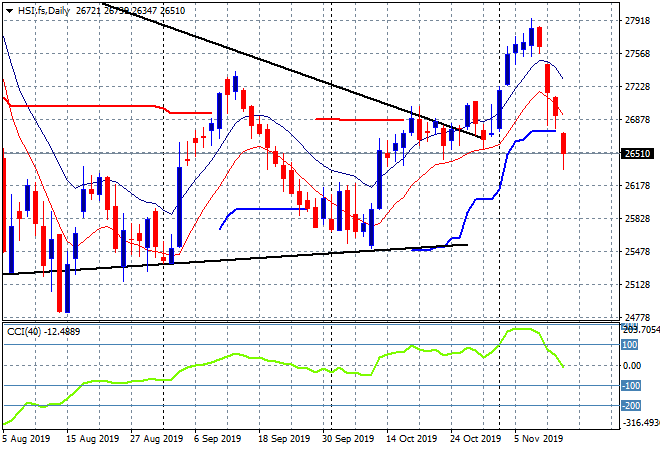Click the 18 Sep 2019 date label
Viewport: 660px width, 450px height.
[x=284, y=439]
